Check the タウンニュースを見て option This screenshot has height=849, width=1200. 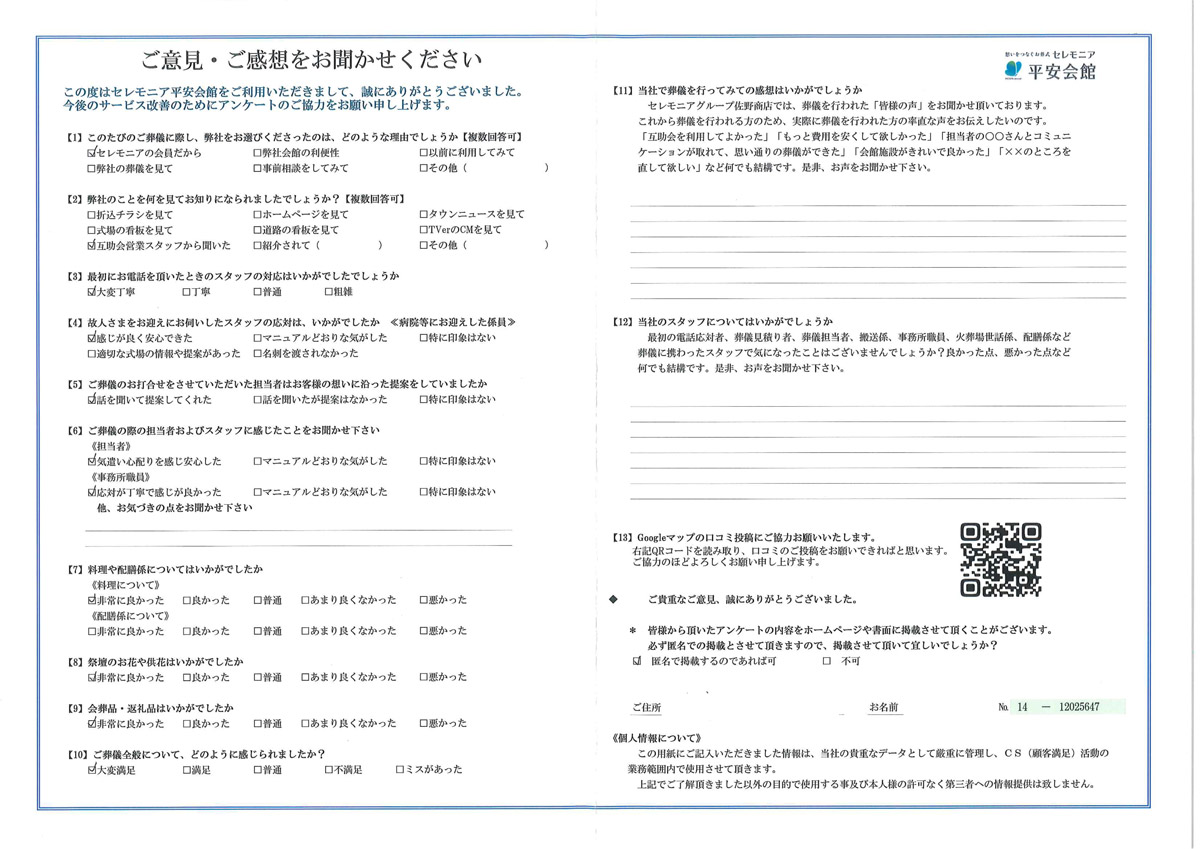(x=424, y=215)
